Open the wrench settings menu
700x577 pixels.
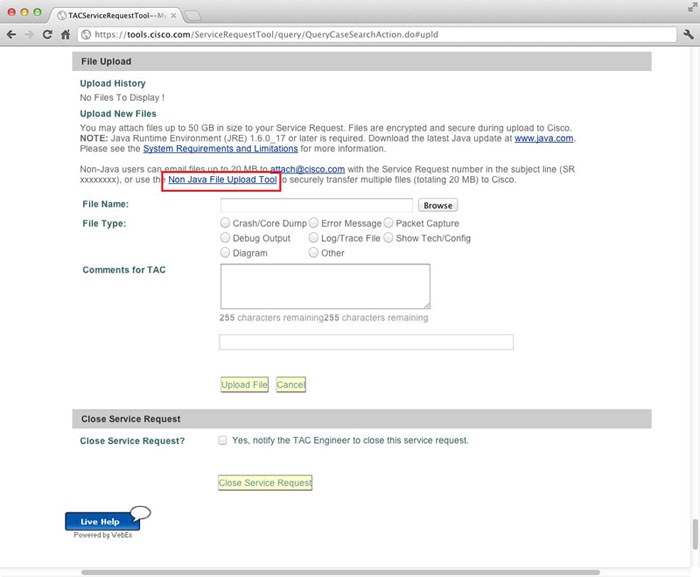click(688, 34)
